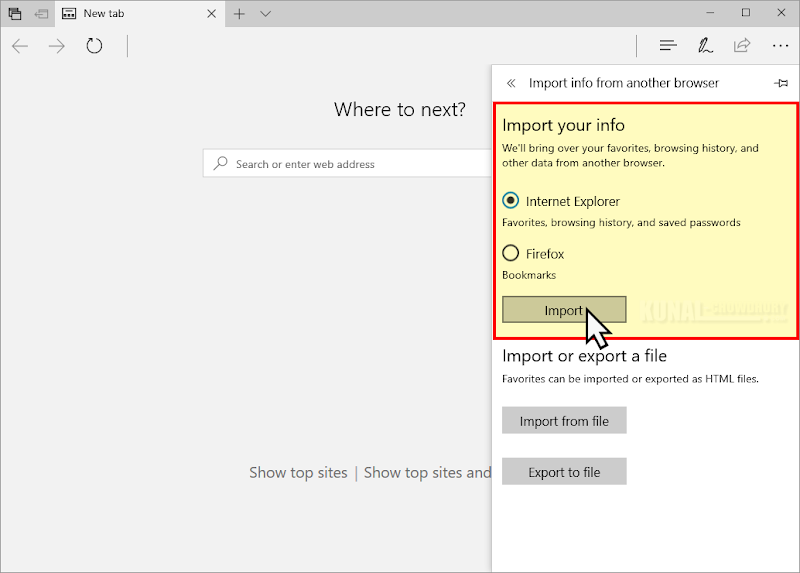Select the Firefox radio button
Screen dimensions: 800x573
pyautogui.click(x=510, y=253)
